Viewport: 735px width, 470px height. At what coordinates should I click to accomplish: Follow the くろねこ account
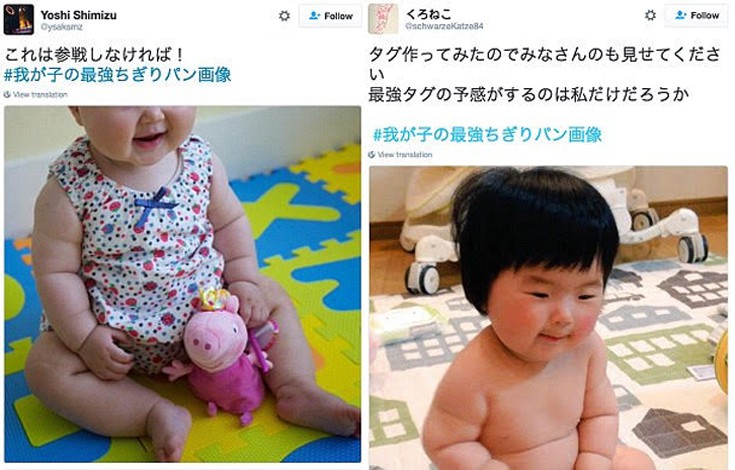coord(697,15)
